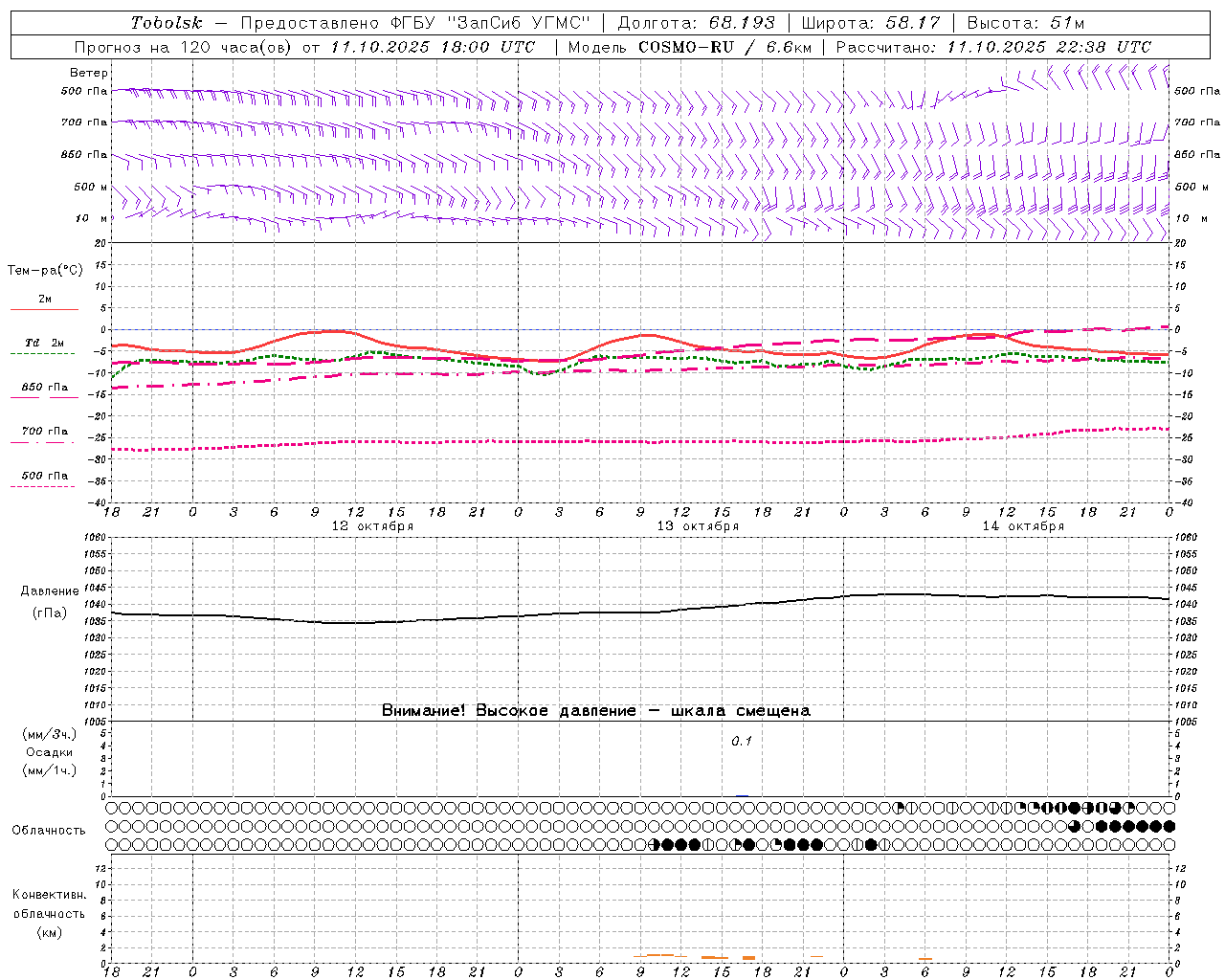The height and width of the screenshot is (980, 1225).
Task: Click the date label '14 октября'
Action: click(x=1023, y=526)
